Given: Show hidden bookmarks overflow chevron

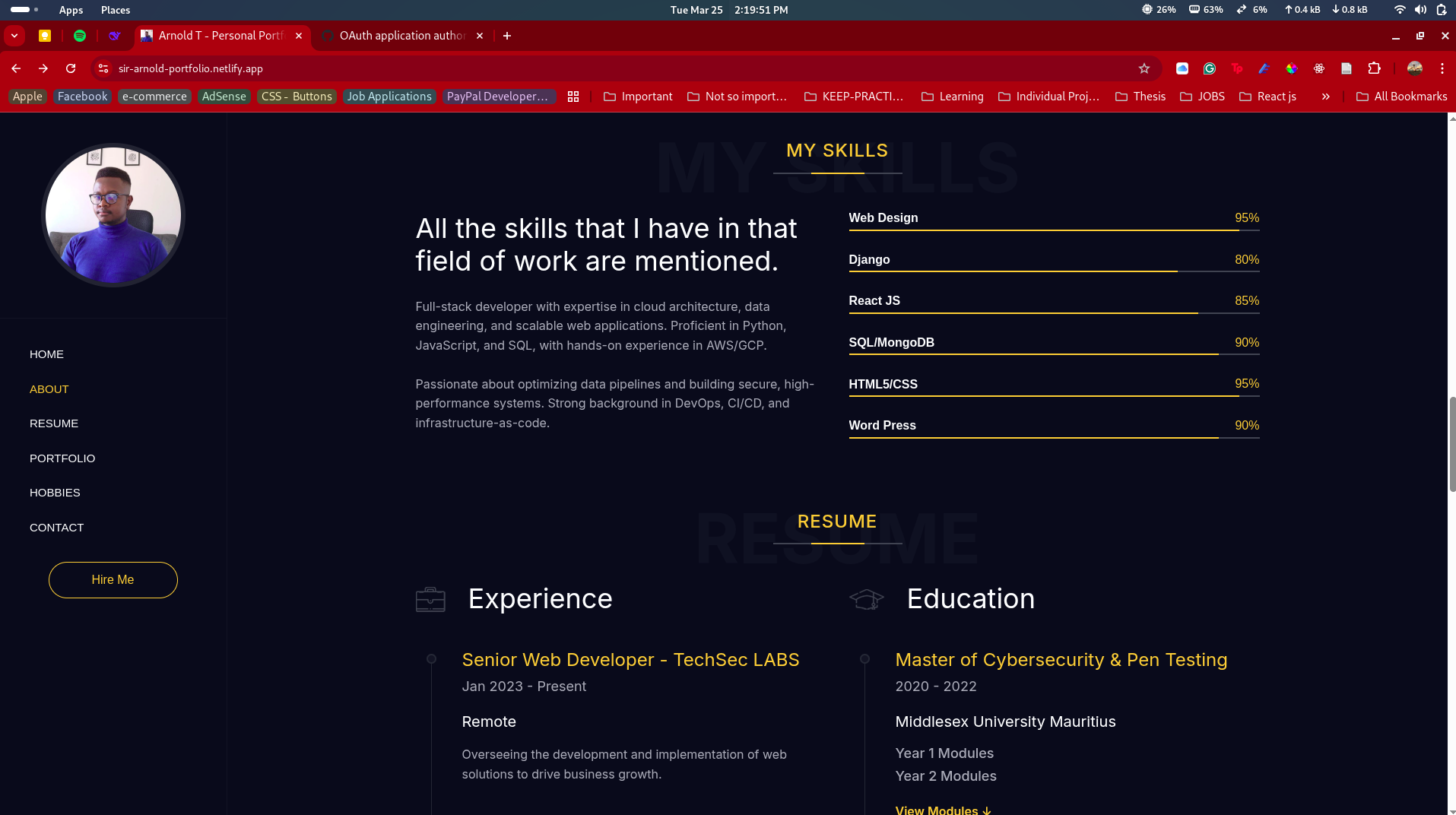Looking at the screenshot, I should (x=1325, y=97).
